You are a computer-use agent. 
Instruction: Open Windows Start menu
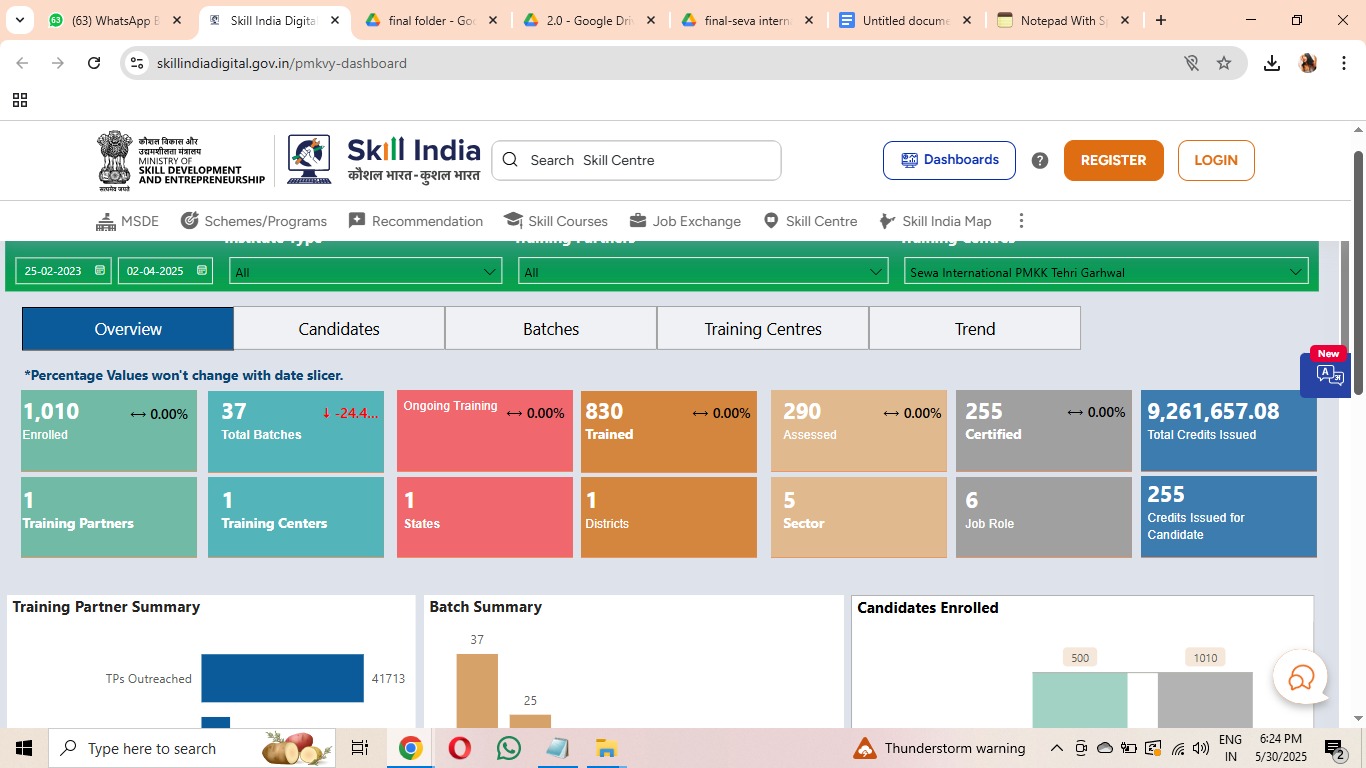pos(23,748)
